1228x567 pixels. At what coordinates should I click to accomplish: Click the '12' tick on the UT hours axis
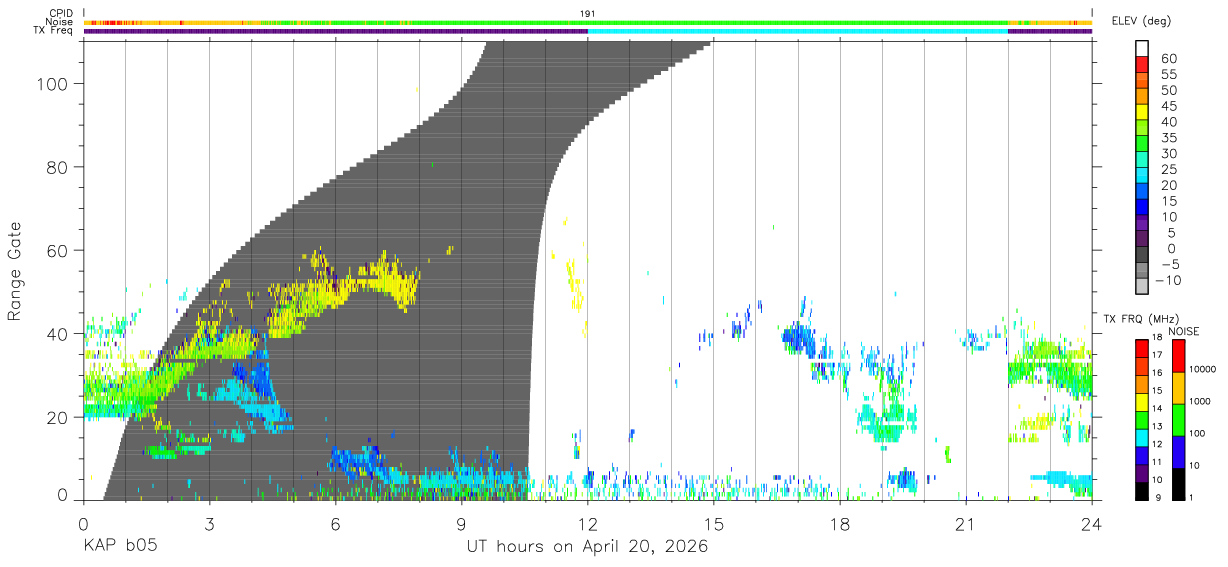point(587,524)
